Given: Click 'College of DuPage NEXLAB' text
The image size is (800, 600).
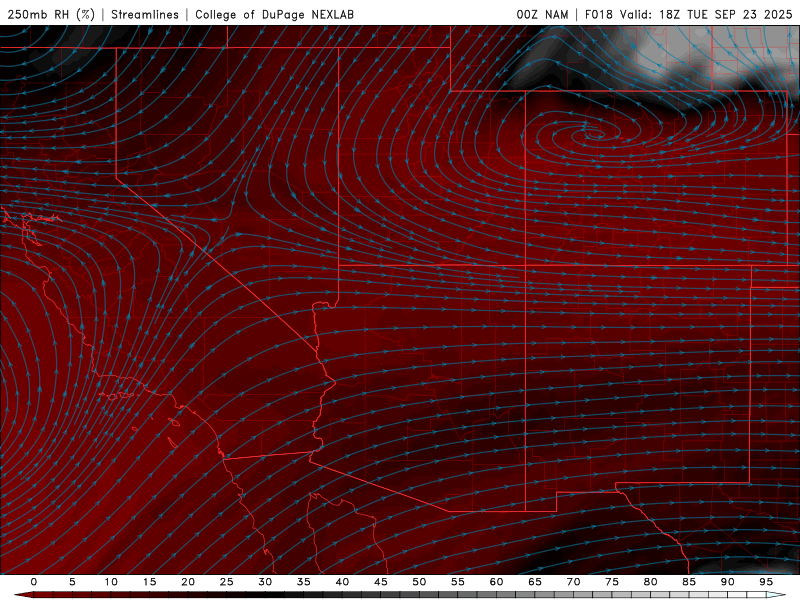Looking at the screenshot, I should (274, 14).
